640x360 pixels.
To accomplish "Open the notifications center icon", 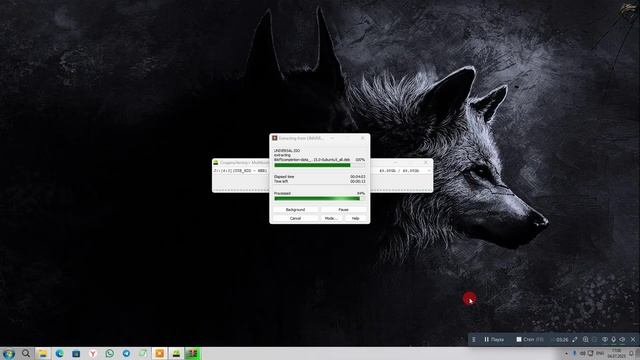I will click(x=631, y=353).
